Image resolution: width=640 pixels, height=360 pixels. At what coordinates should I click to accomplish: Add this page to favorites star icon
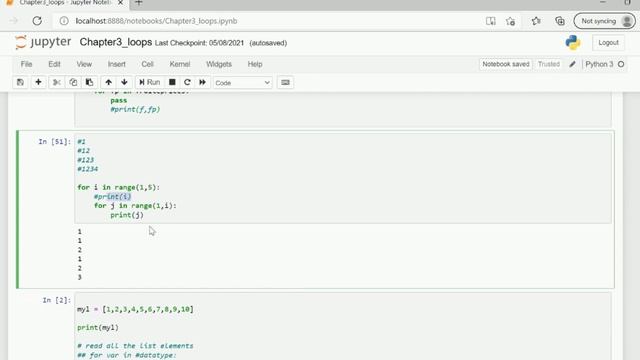(510, 21)
